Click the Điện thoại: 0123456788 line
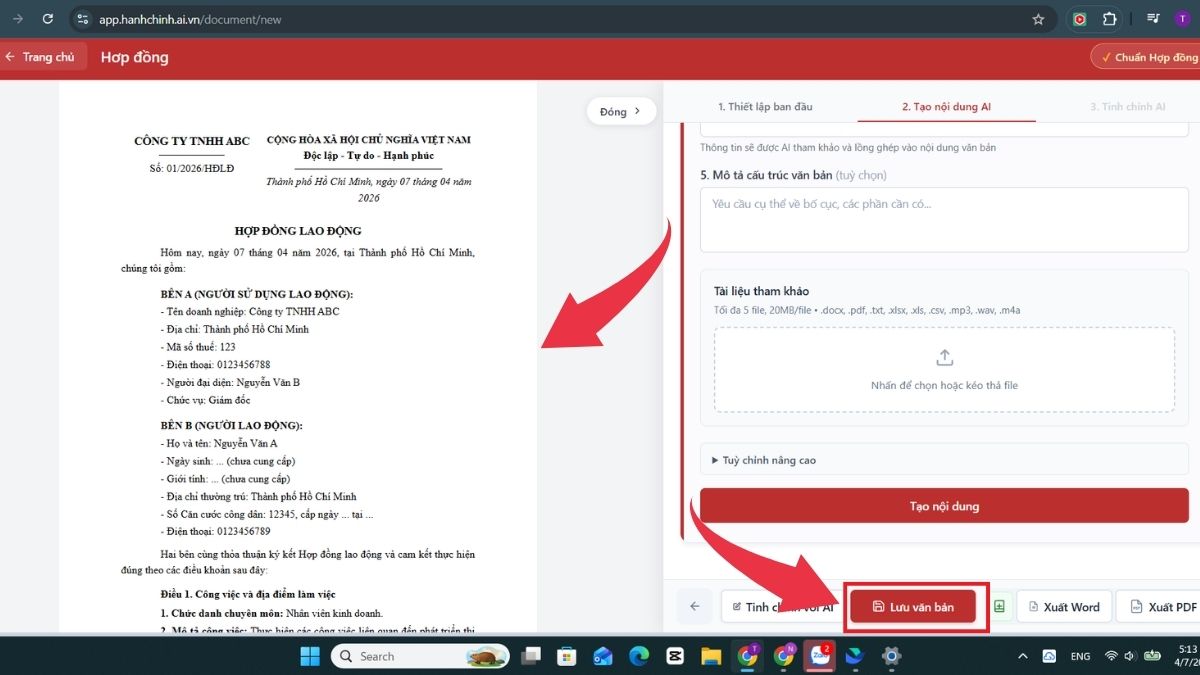This screenshot has height=675, width=1200. pyautogui.click(x=215, y=365)
